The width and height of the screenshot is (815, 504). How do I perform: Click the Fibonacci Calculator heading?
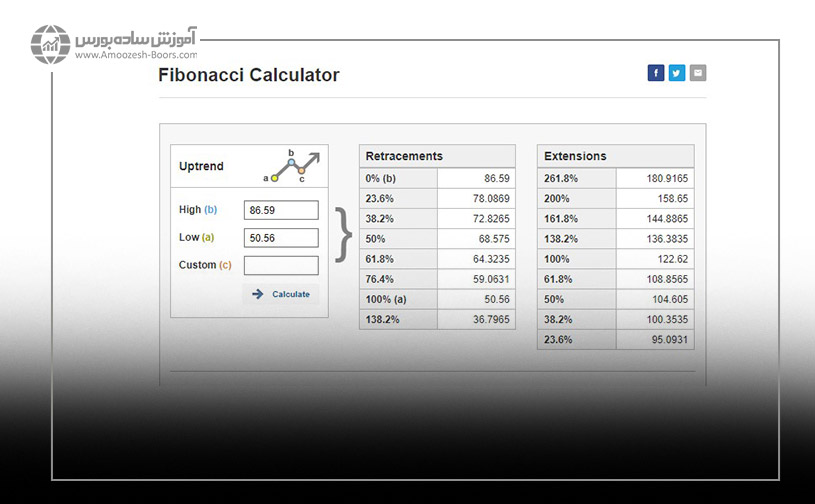[249, 75]
